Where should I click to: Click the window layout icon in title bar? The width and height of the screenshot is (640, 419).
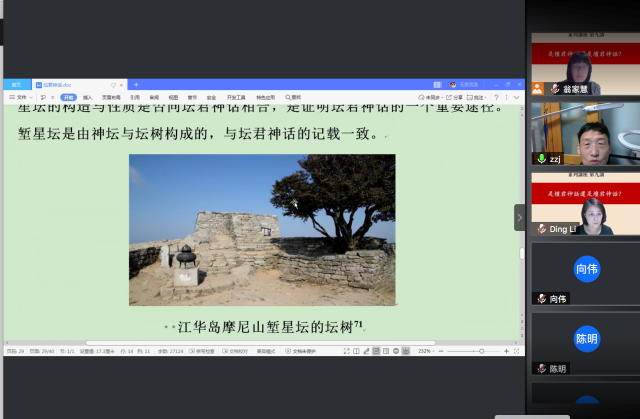pyautogui.click(x=437, y=84)
